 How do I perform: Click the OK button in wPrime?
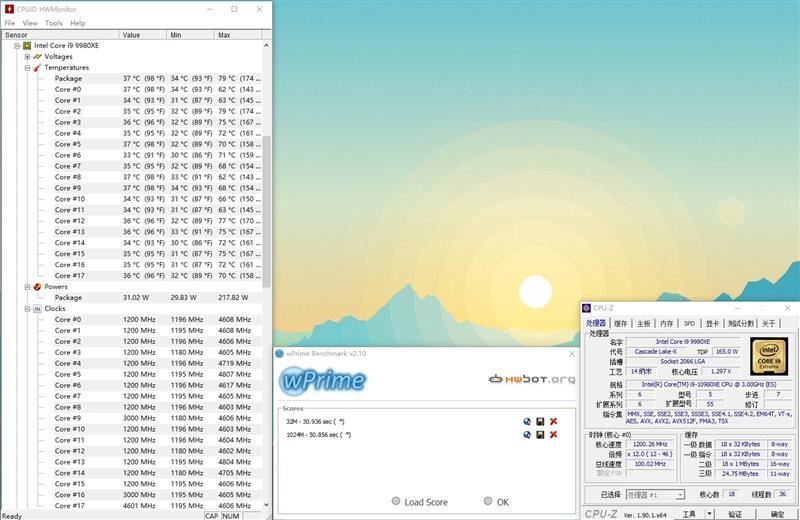click(496, 502)
